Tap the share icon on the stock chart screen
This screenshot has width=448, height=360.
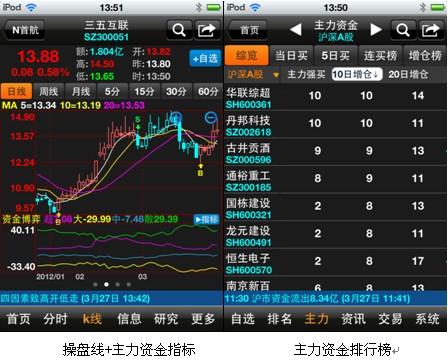click(207, 30)
